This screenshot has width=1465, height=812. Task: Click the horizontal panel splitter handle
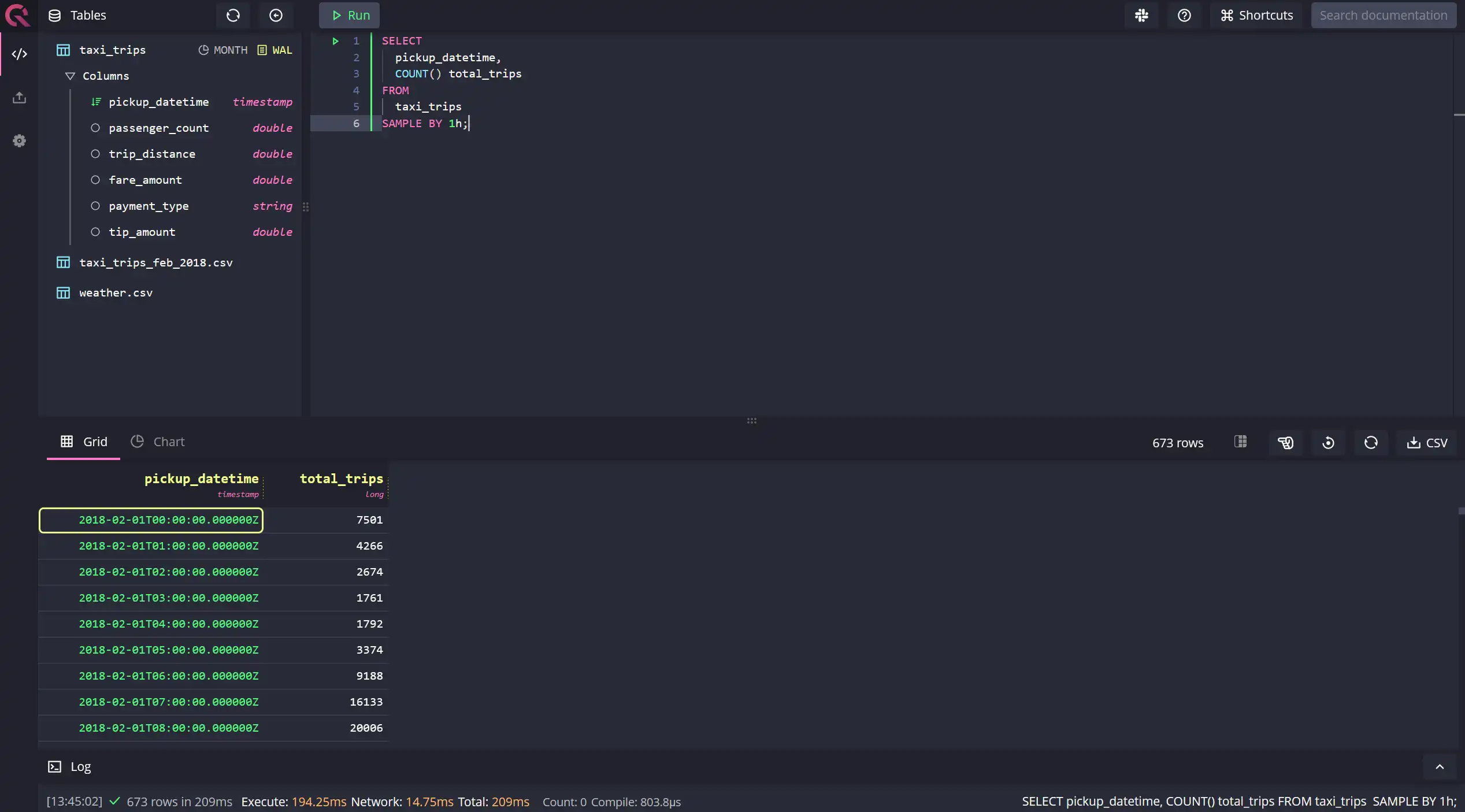pyautogui.click(x=751, y=421)
